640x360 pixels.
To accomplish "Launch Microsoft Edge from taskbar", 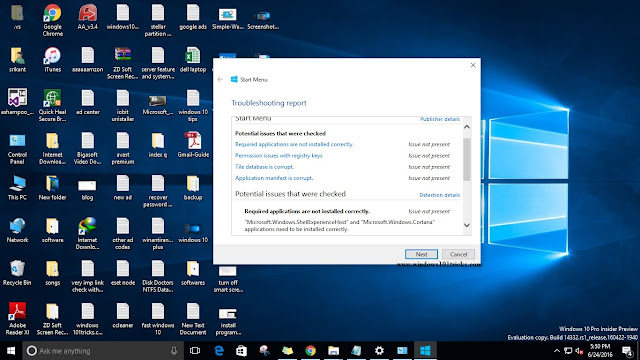I will [x=219, y=351].
